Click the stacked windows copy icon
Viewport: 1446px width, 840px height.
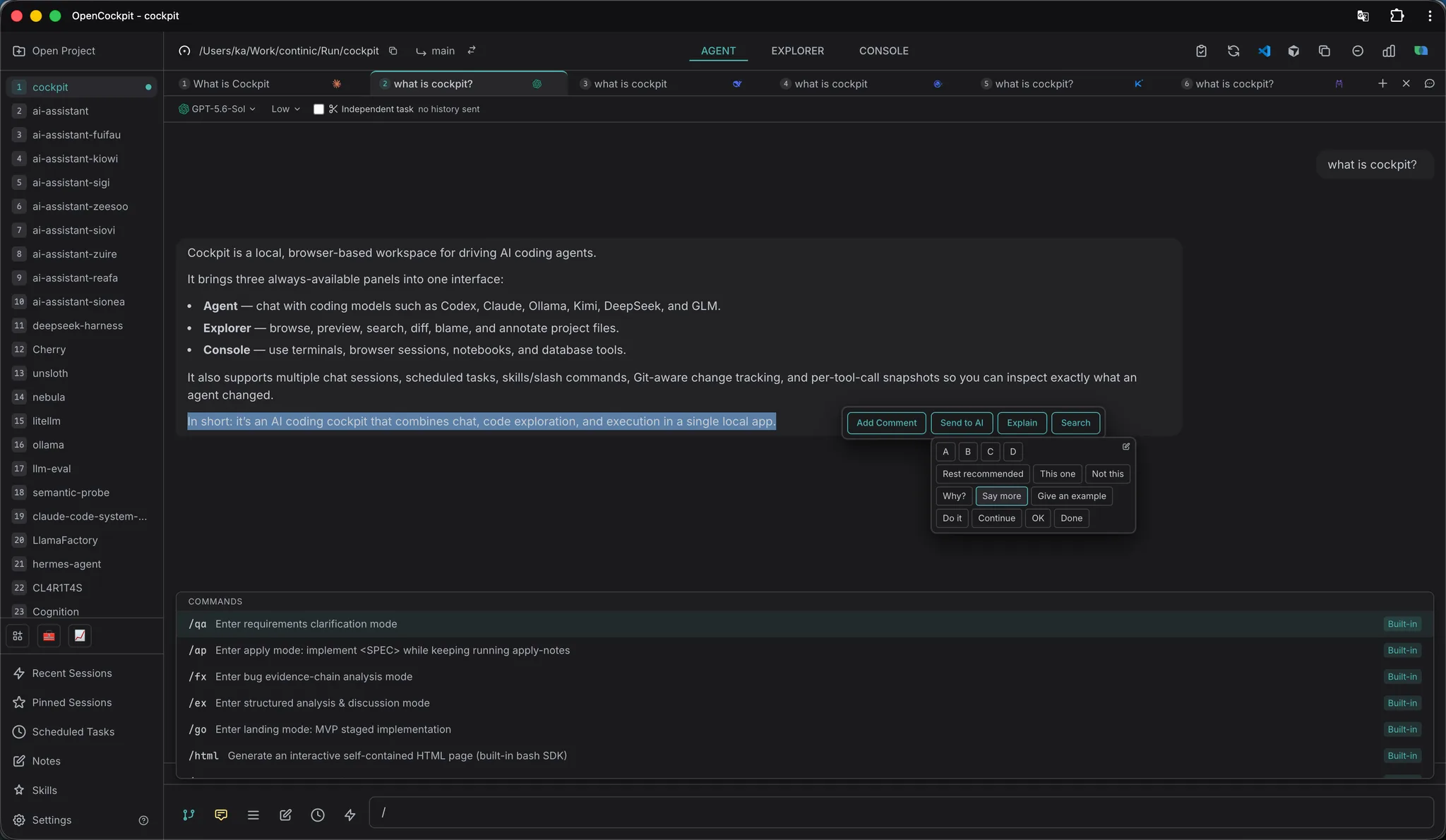point(1325,51)
